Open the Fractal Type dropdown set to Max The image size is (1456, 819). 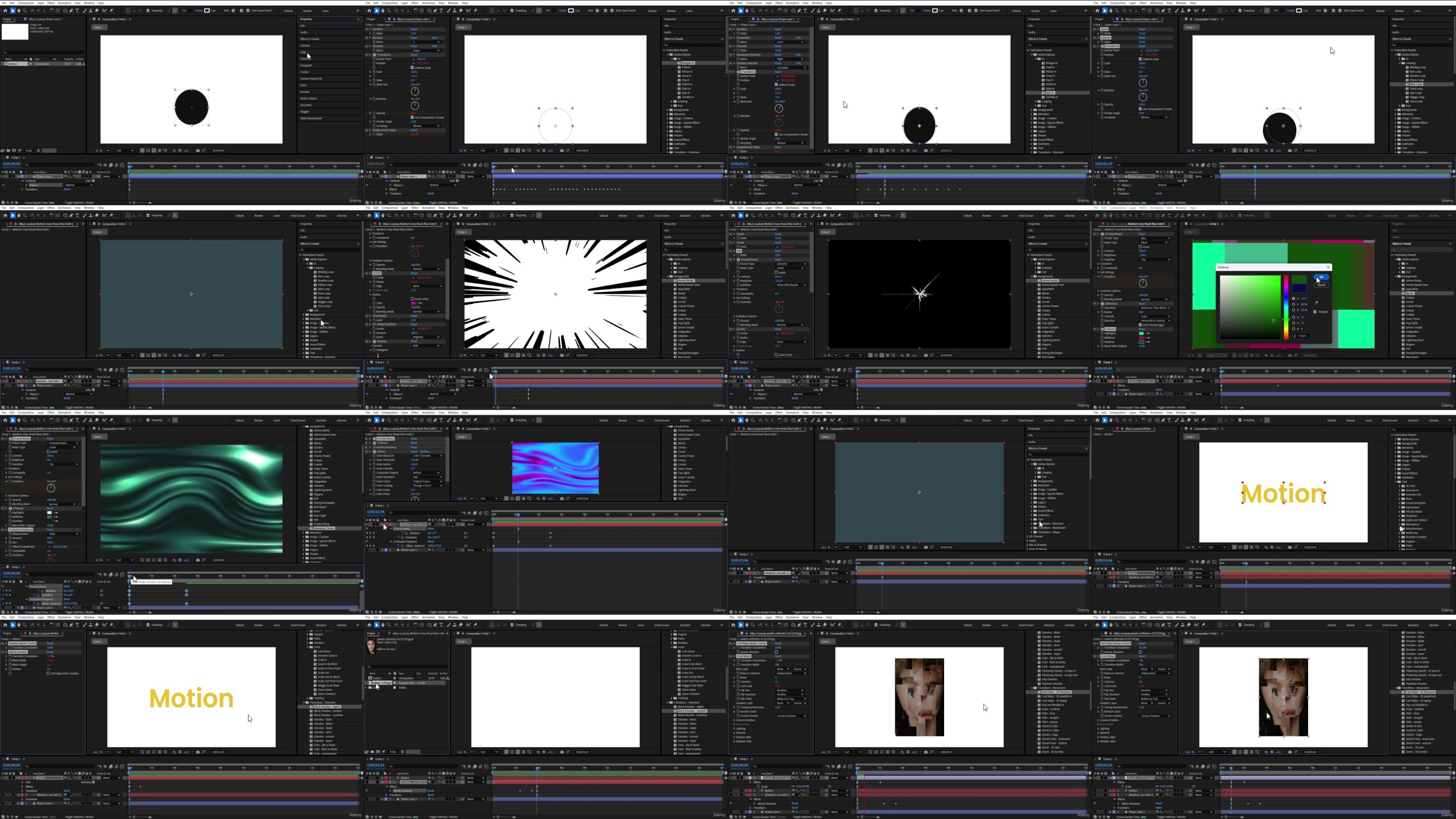pyautogui.click(x=1155, y=238)
